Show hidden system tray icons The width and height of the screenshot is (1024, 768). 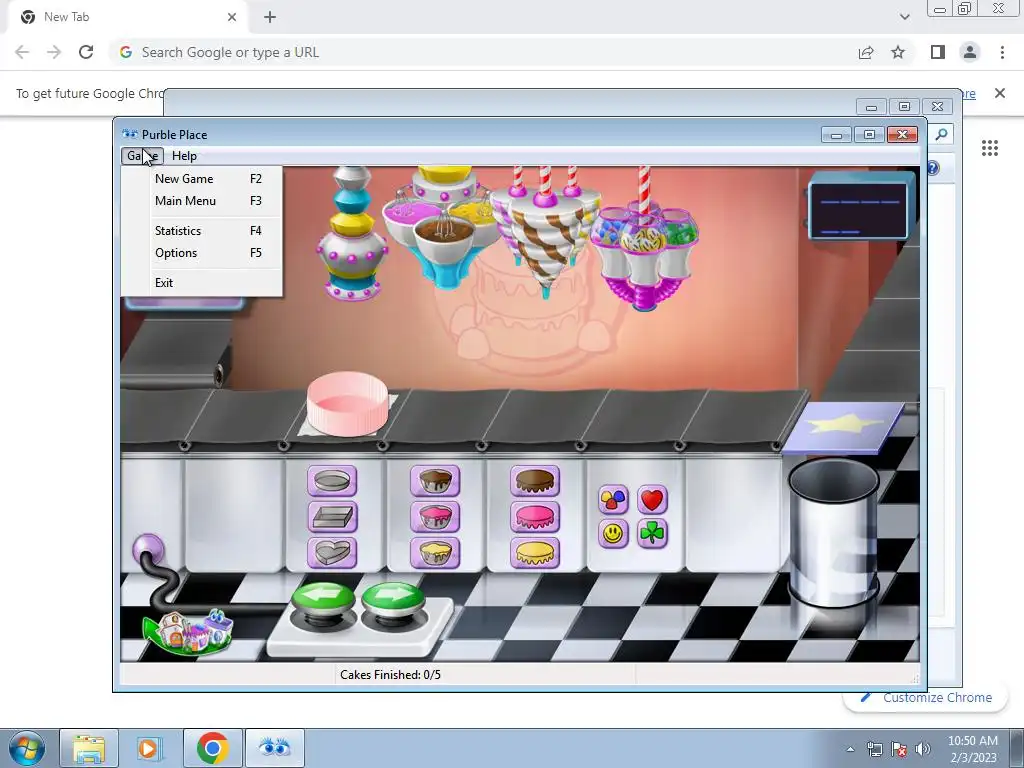(850, 749)
